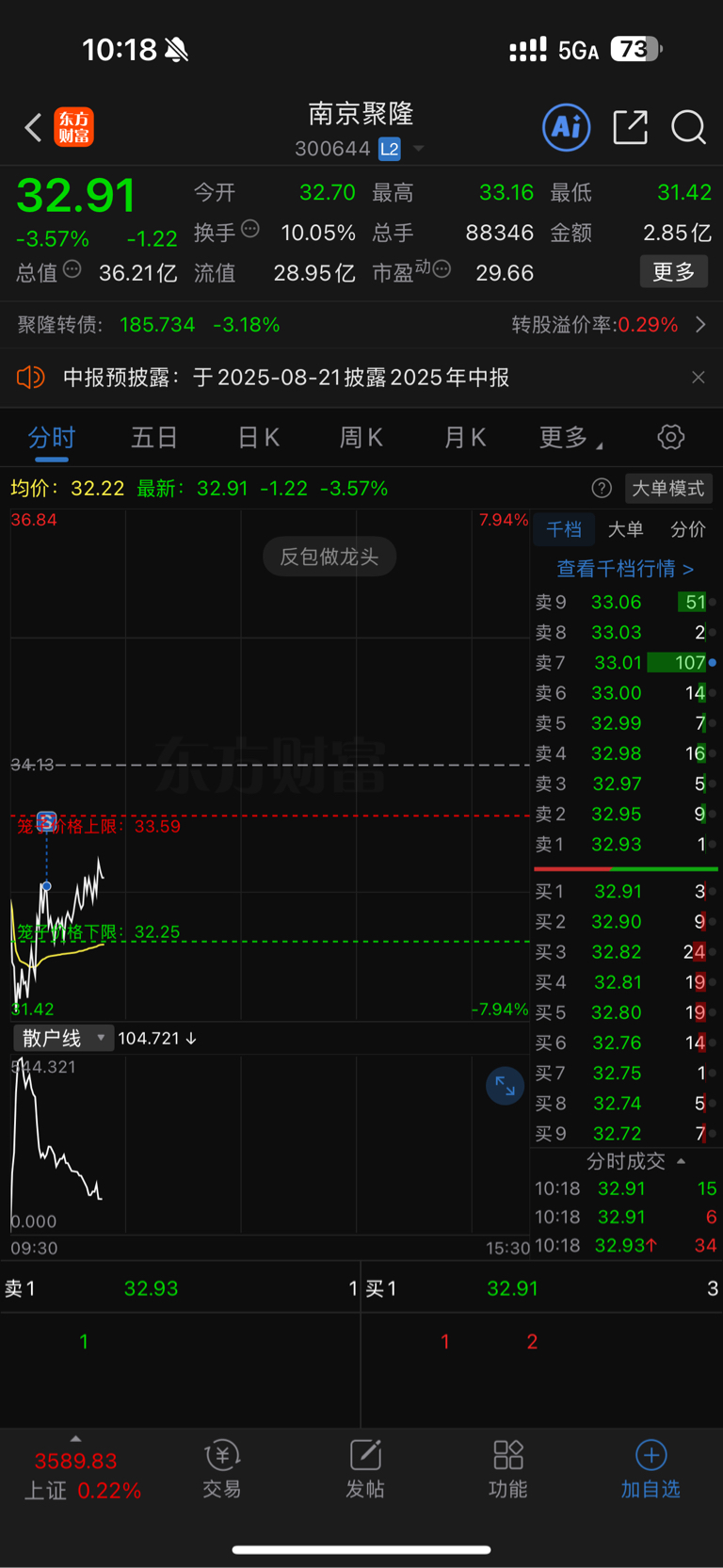Open 散户线 indicator dropdown
Viewport: 723px width, 1568px height.
pos(63,1038)
